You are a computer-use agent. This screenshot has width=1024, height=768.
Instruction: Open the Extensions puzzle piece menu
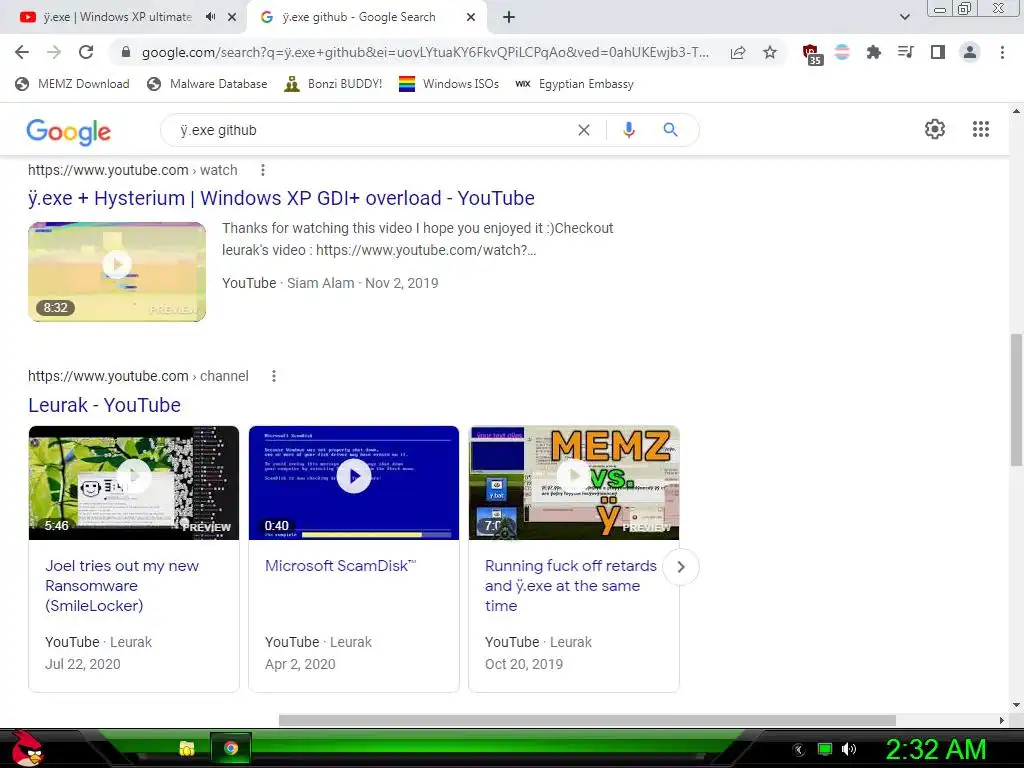click(x=874, y=52)
